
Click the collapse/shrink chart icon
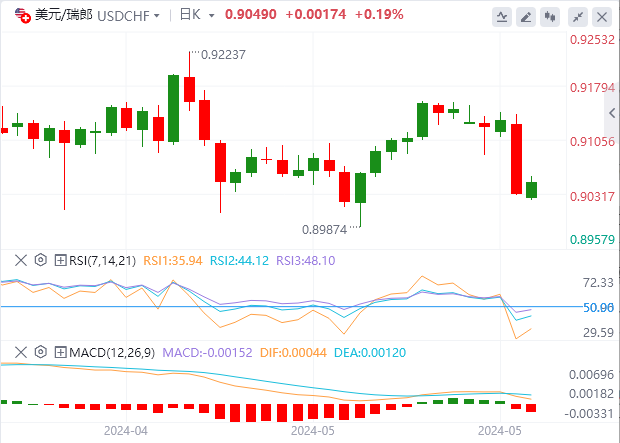(x=578, y=17)
